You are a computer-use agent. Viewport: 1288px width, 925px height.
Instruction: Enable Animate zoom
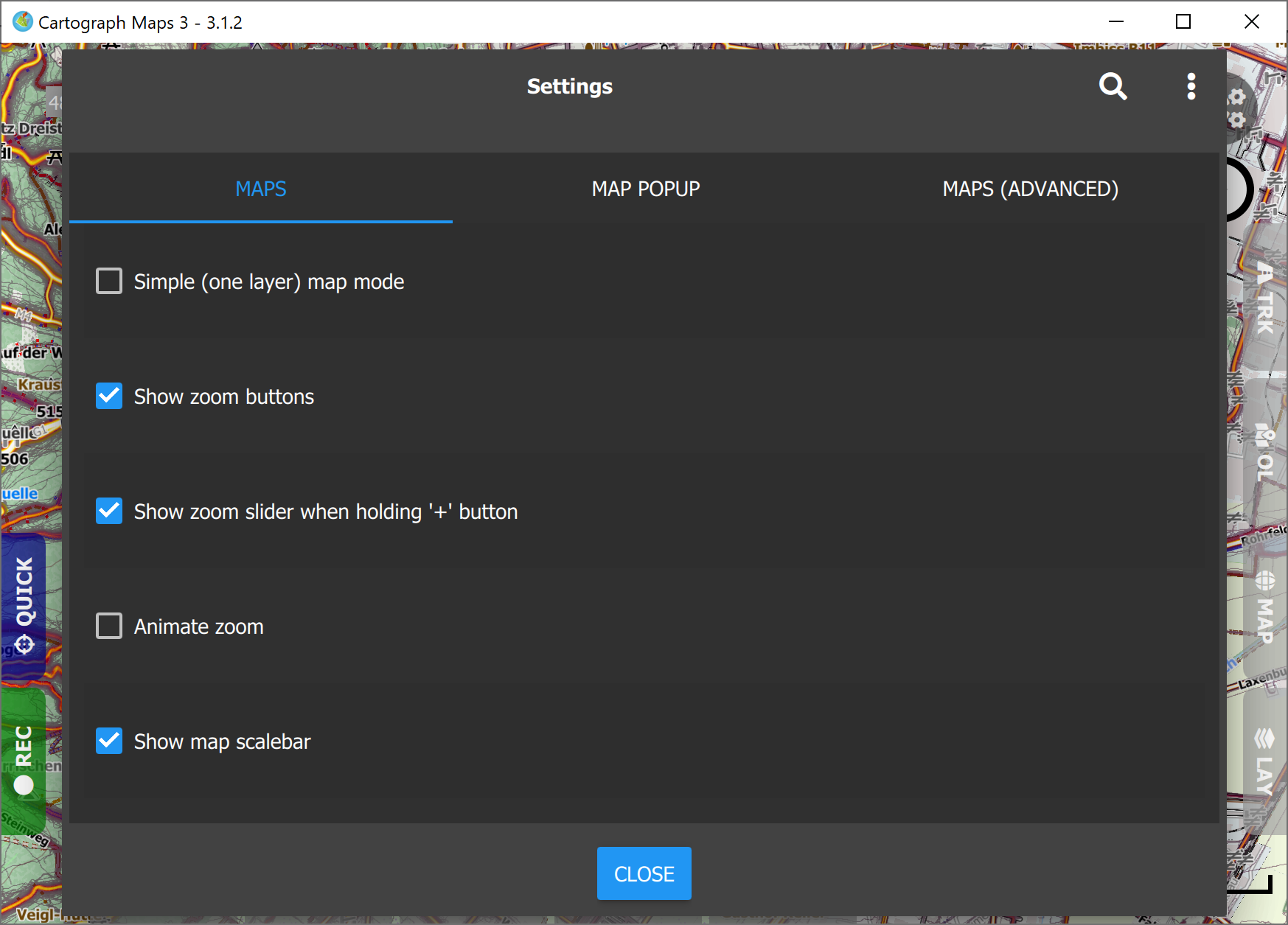[108, 626]
